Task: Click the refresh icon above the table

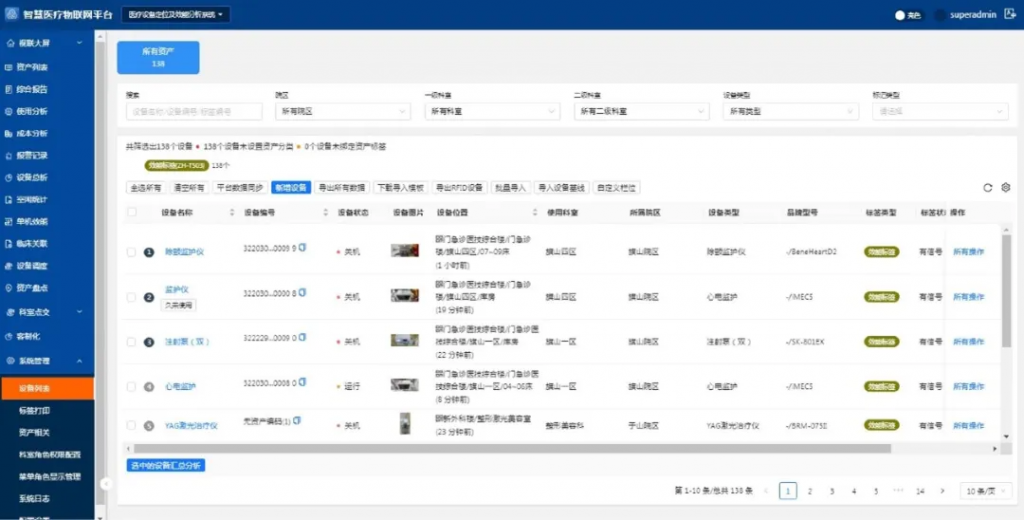Action: tap(988, 187)
